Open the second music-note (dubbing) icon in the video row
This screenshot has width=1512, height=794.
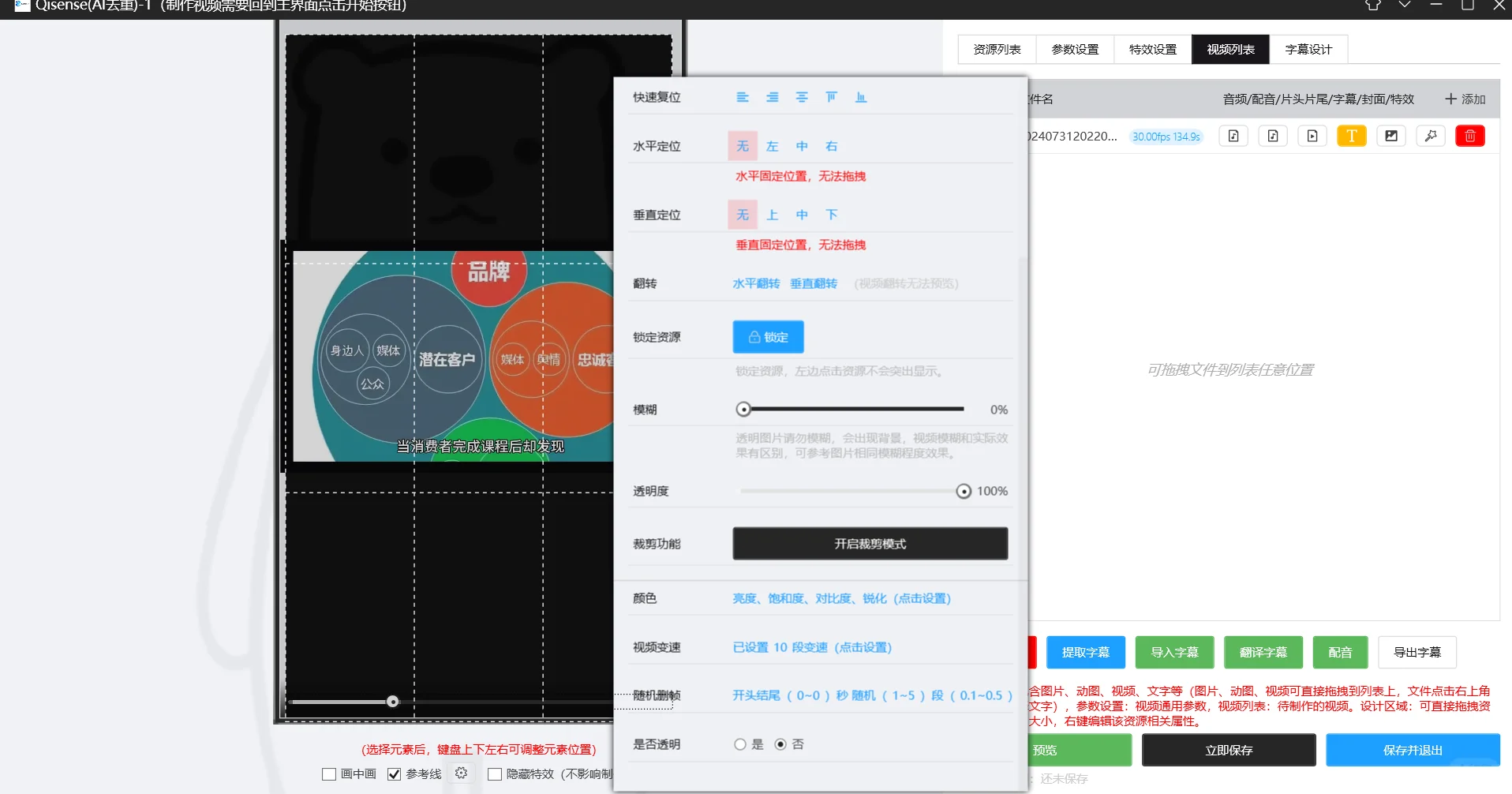click(x=1273, y=136)
